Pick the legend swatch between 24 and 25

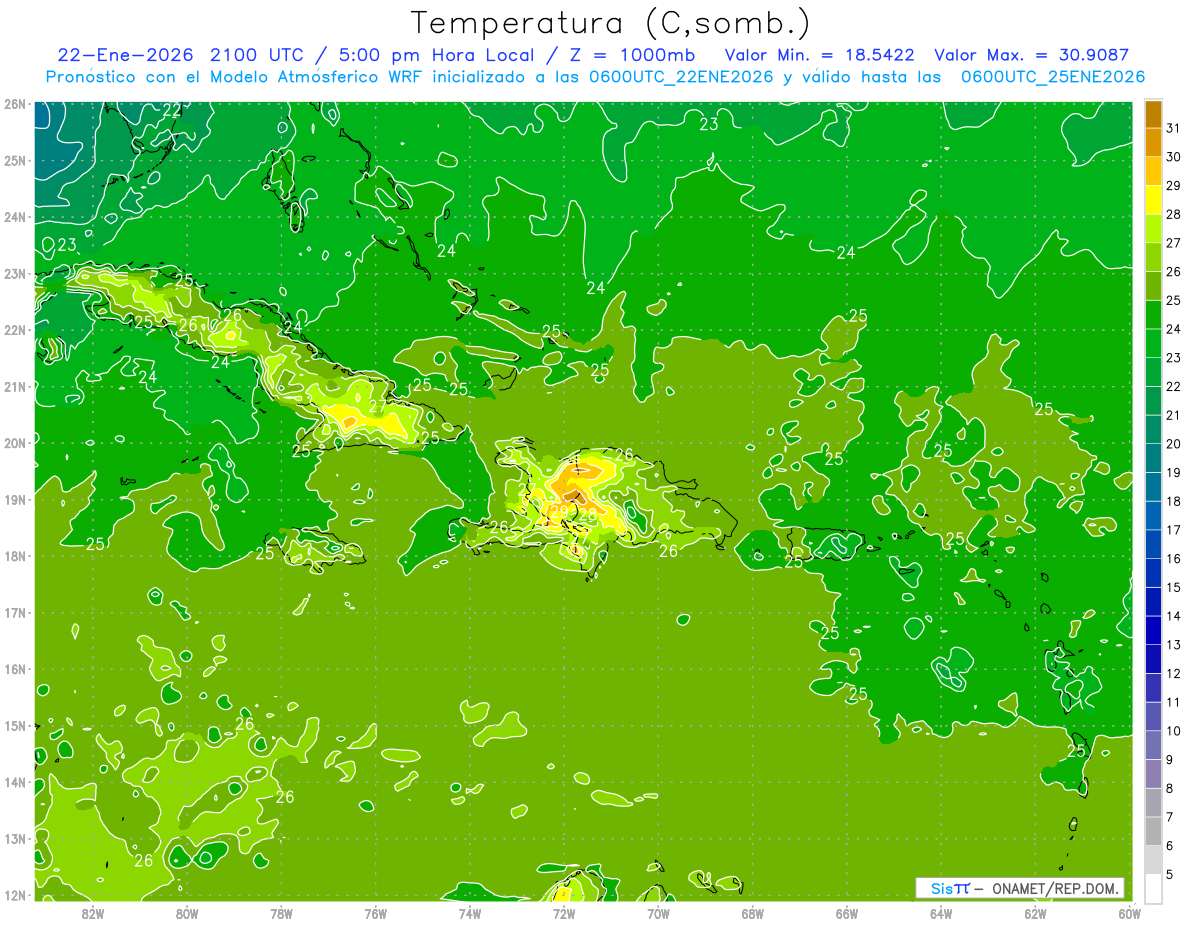tap(1153, 313)
